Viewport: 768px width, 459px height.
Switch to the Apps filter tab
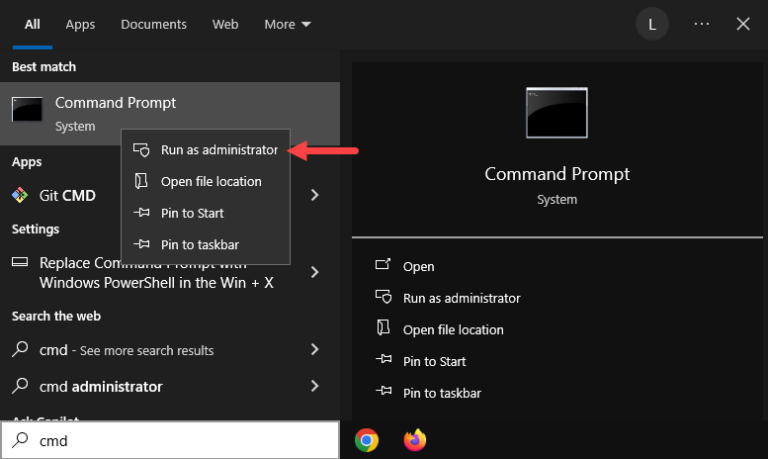80,24
